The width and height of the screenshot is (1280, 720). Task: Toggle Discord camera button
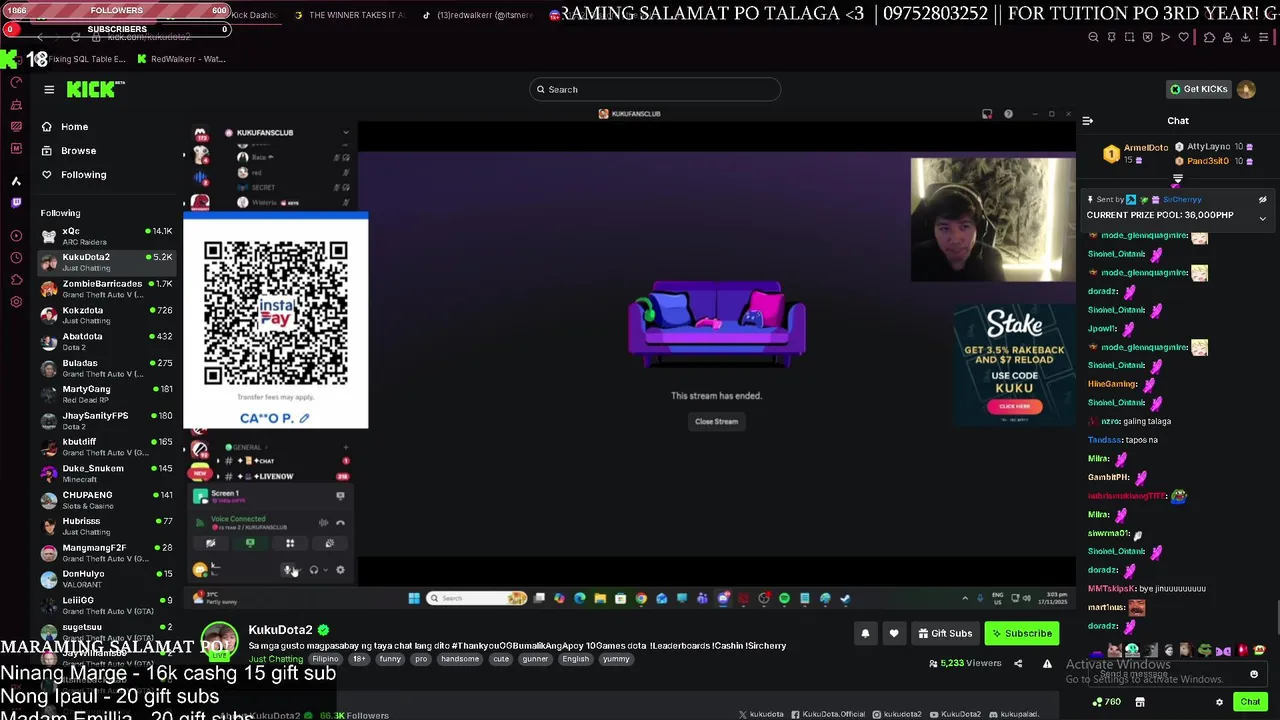[210, 544]
